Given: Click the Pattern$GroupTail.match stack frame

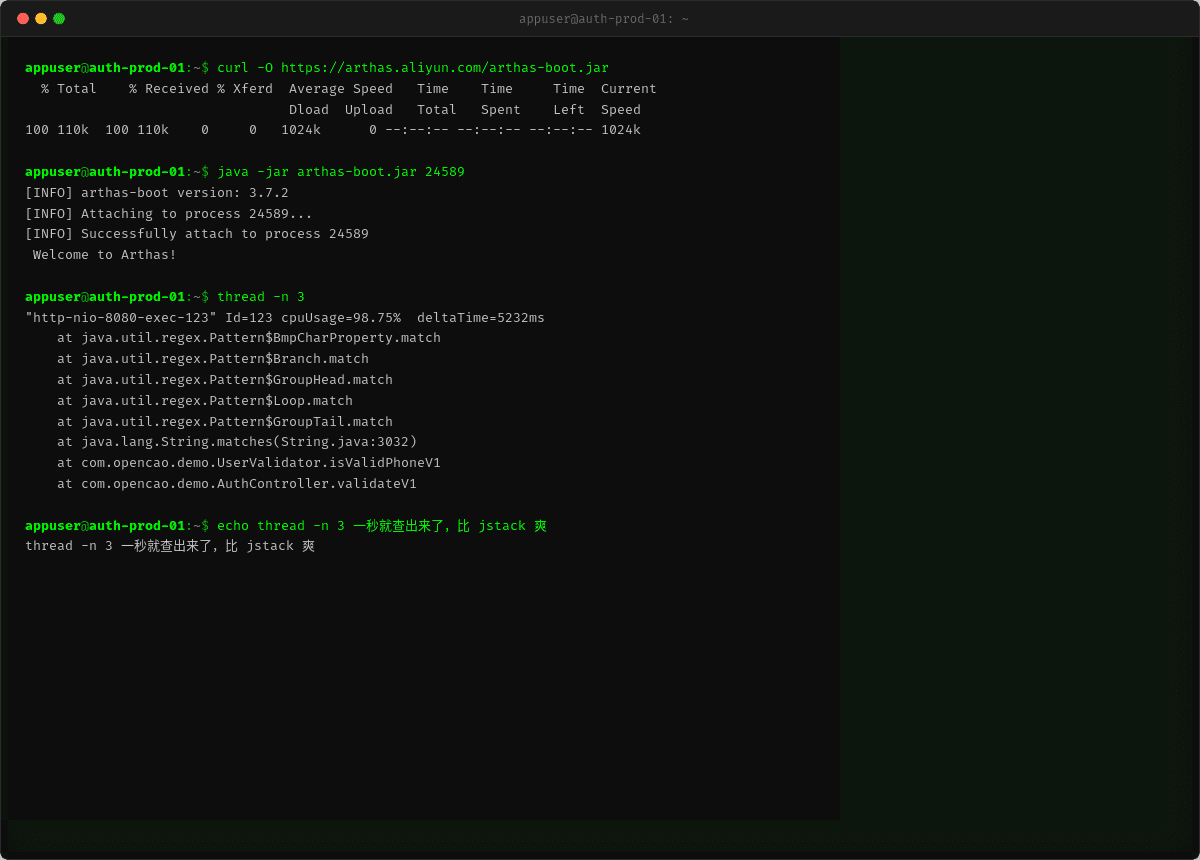Looking at the screenshot, I should coord(225,422).
